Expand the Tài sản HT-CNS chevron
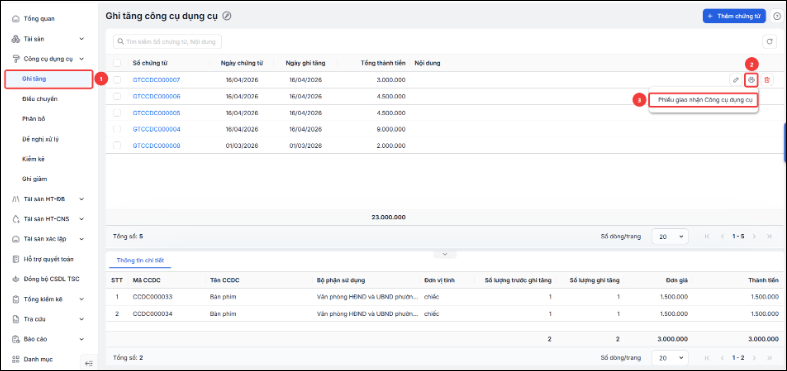Viewport: 787px width, 371px height. (82, 219)
